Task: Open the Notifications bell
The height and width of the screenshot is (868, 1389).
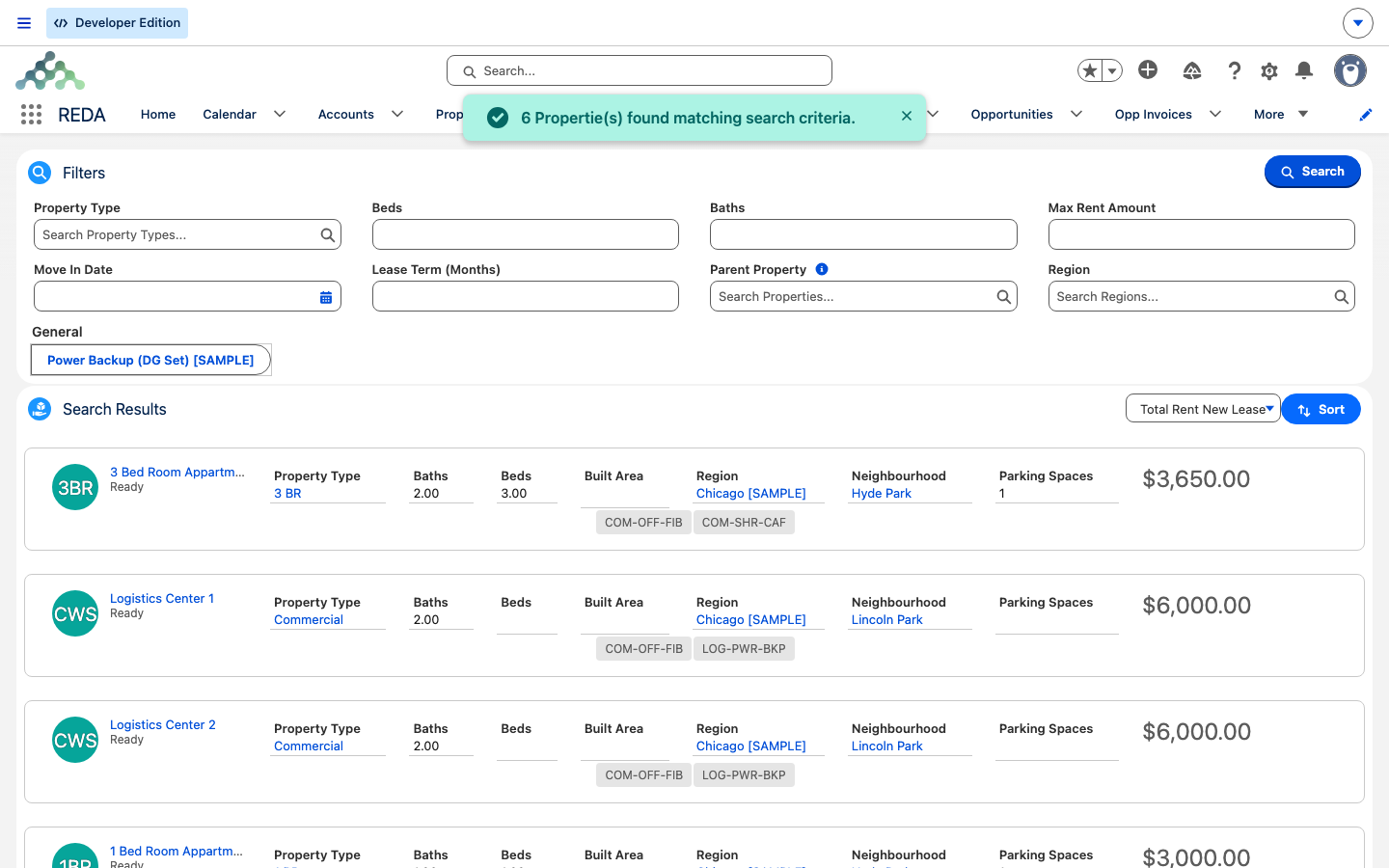Action: point(1304,70)
